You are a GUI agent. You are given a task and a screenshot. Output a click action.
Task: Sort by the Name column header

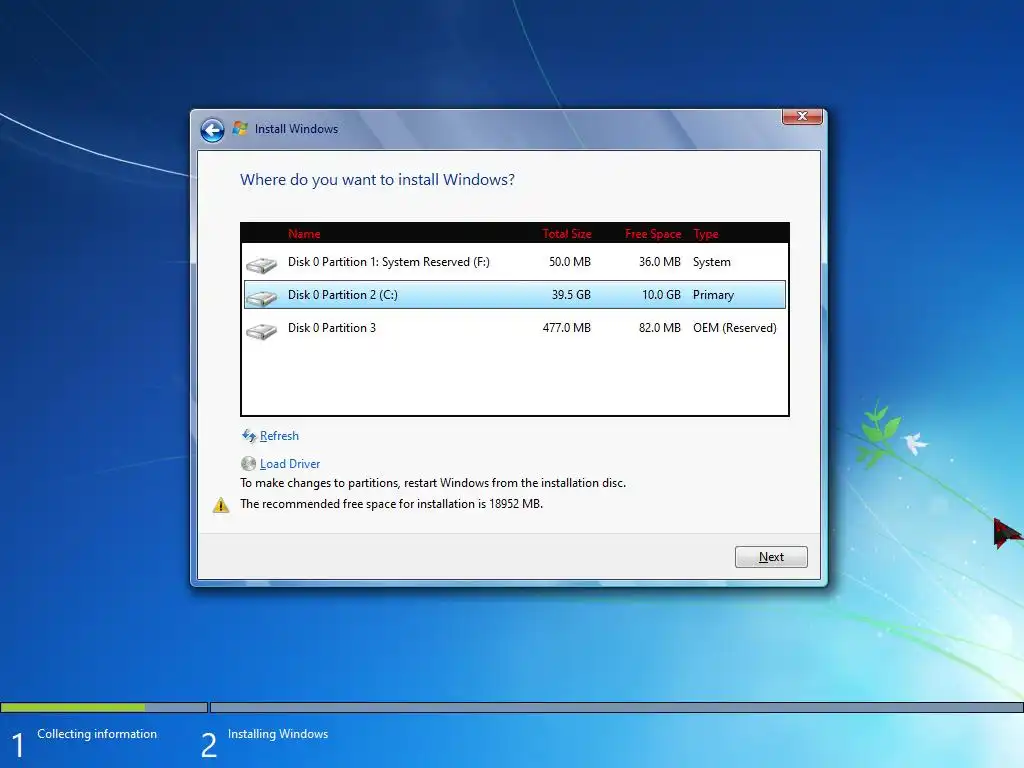[x=304, y=234]
